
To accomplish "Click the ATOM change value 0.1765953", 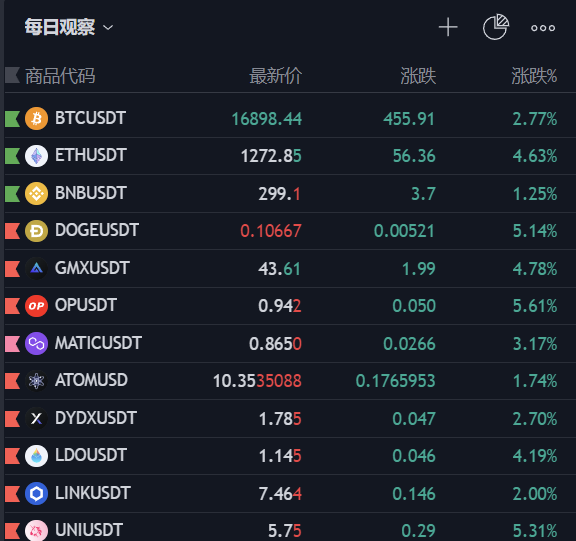I will click(396, 381).
